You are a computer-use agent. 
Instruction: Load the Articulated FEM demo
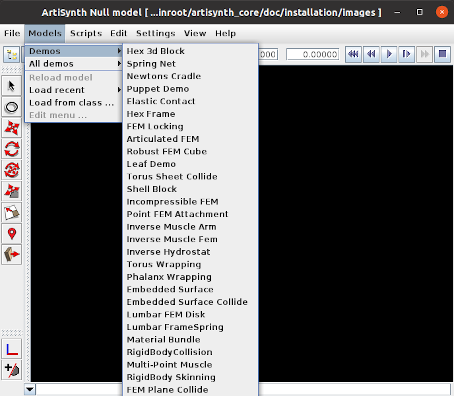coord(191,139)
